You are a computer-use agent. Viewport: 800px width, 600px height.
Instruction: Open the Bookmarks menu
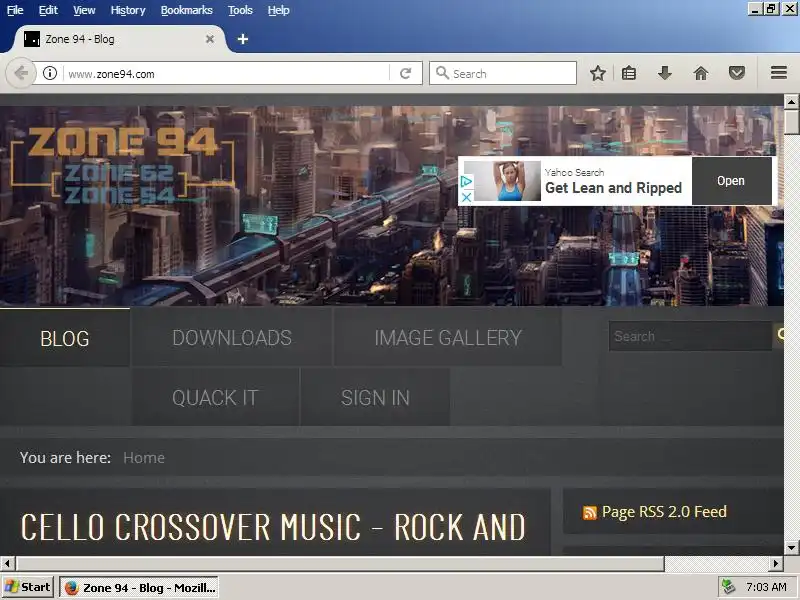pyautogui.click(x=186, y=10)
